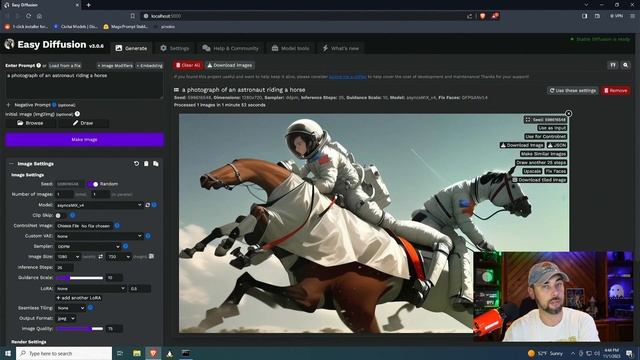The image size is (640, 360).
Task: Open the Sampler dropdown
Action: point(88,246)
